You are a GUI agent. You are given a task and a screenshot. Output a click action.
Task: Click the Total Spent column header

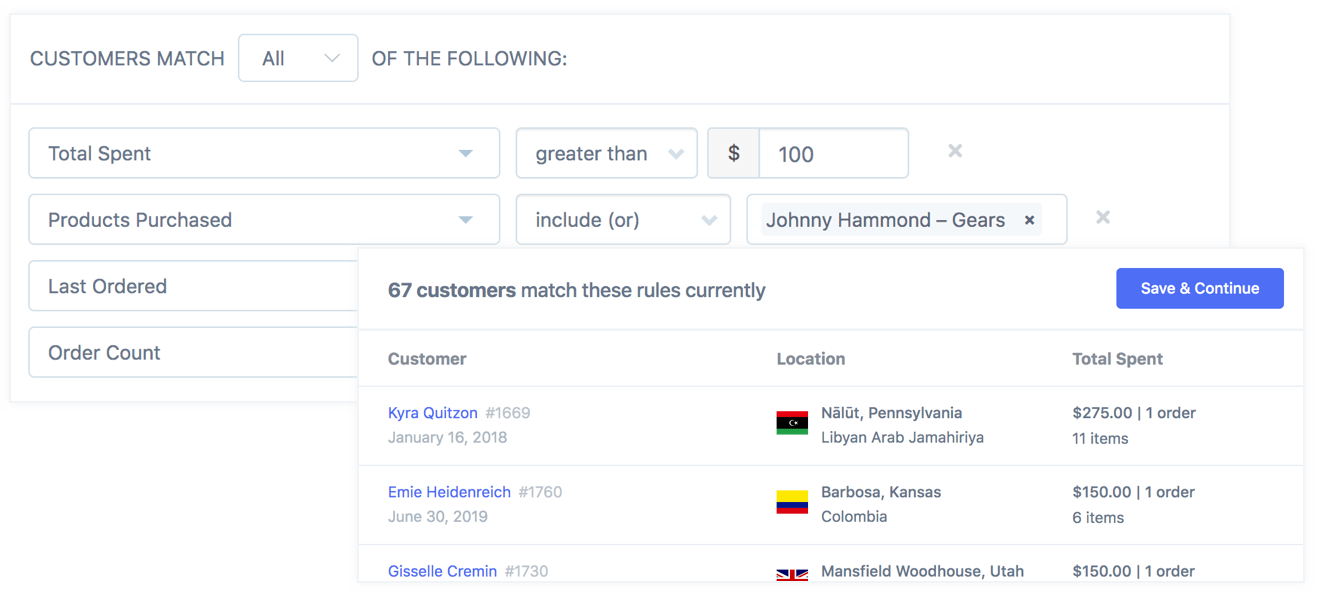pyautogui.click(x=1117, y=358)
